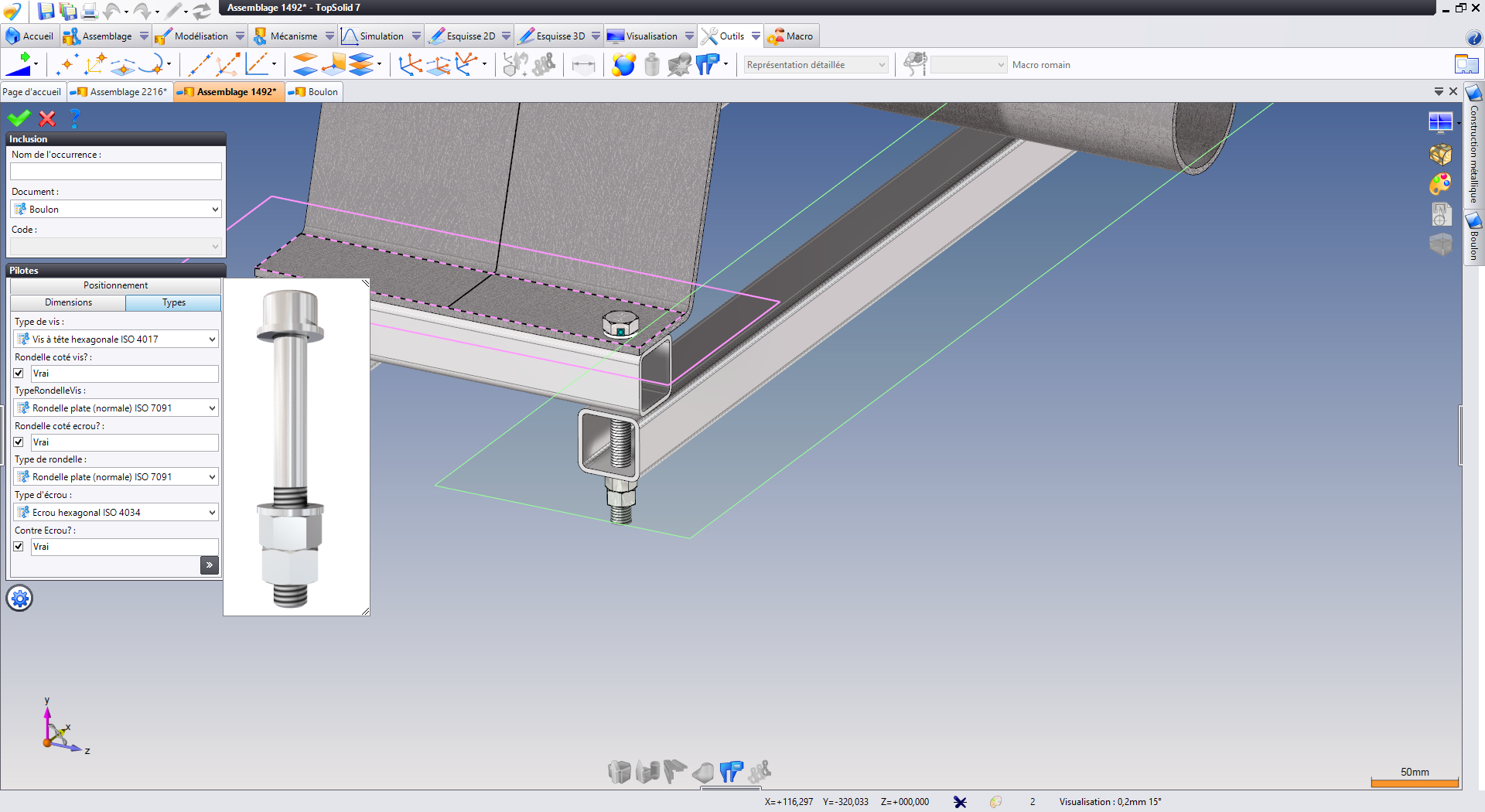Open the Macro ribbon tab
Screen dimensions: 1485x812
[791, 36]
